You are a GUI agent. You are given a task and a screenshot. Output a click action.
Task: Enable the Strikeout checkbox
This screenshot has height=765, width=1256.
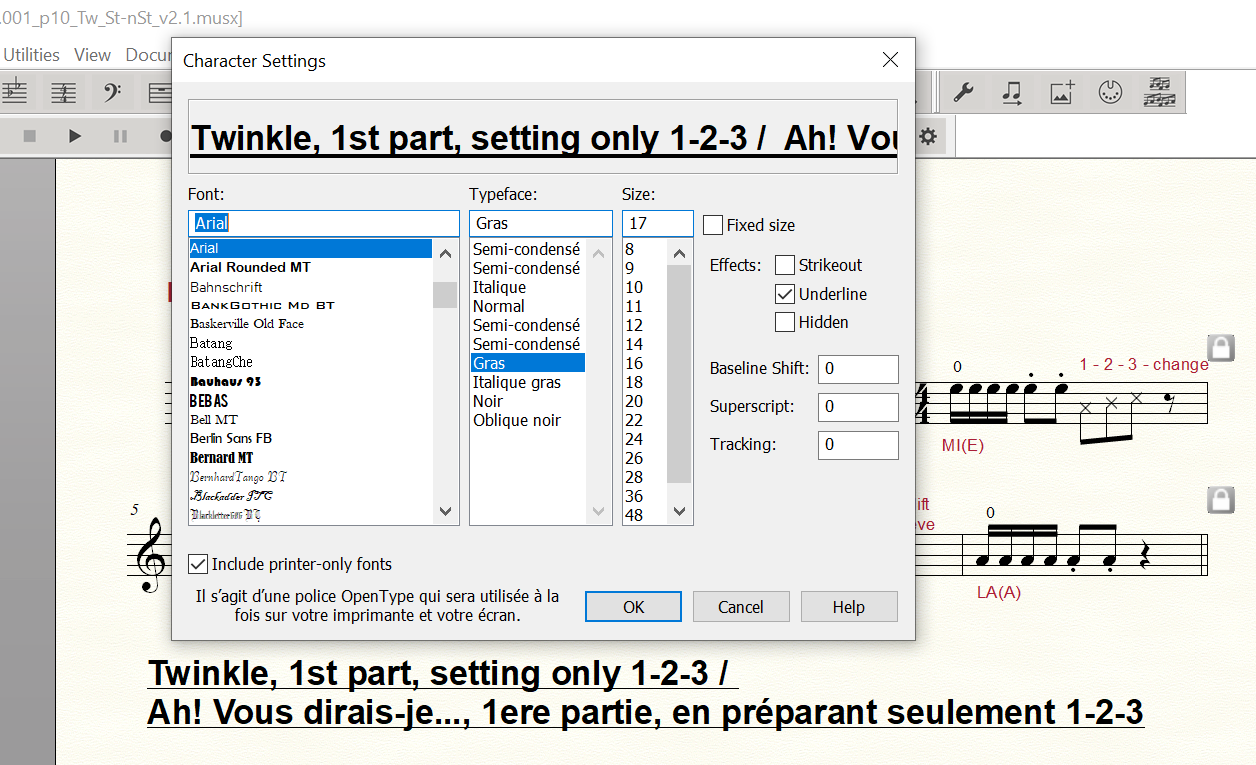[x=785, y=265]
